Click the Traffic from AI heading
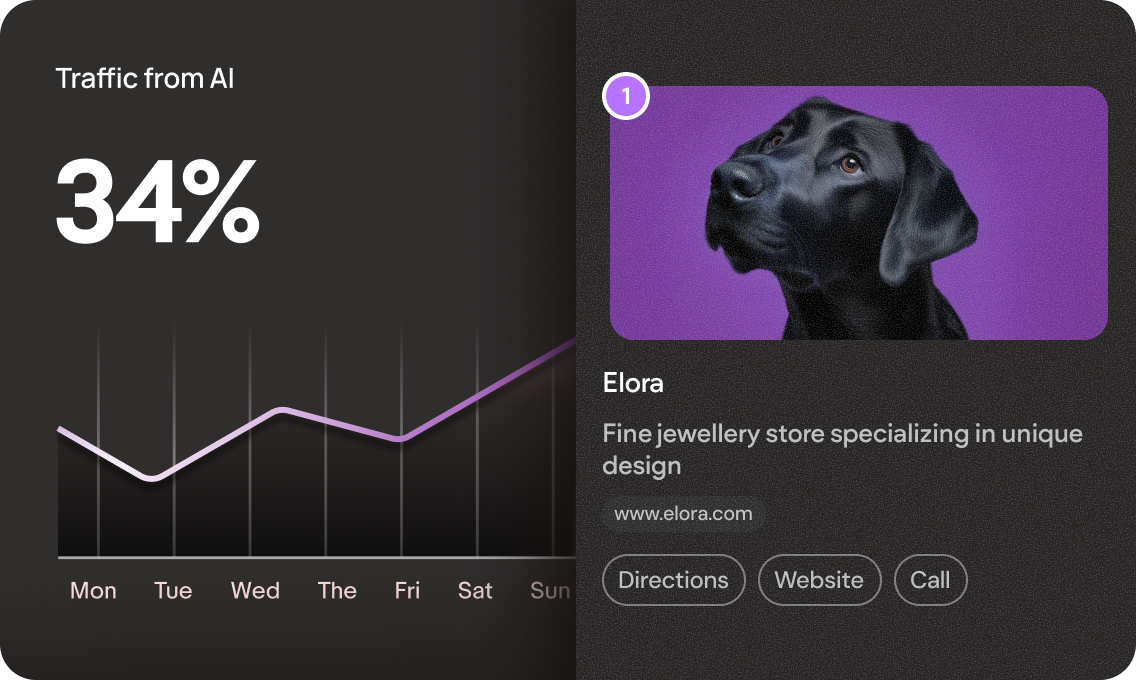The image size is (1136, 680). click(145, 78)
